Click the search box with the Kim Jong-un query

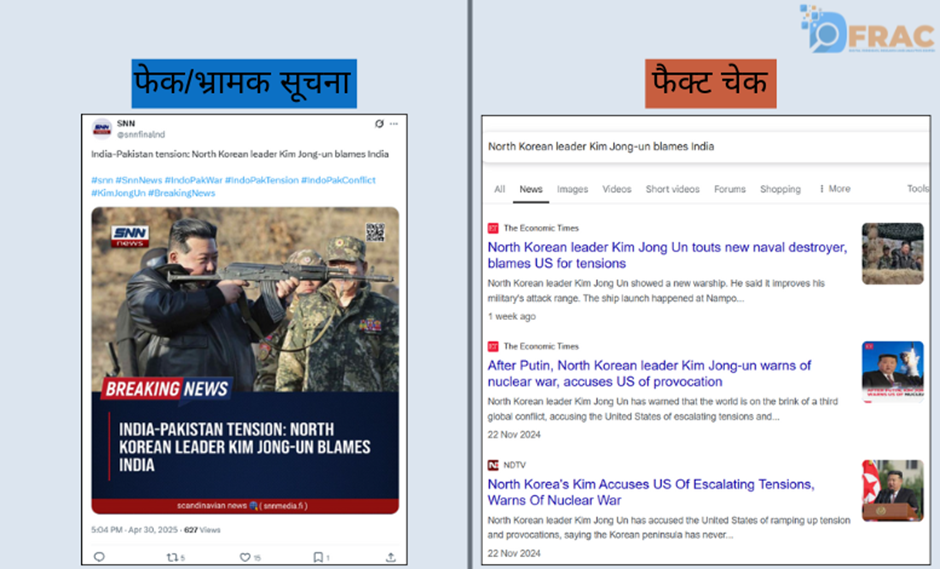pos(706,146)
